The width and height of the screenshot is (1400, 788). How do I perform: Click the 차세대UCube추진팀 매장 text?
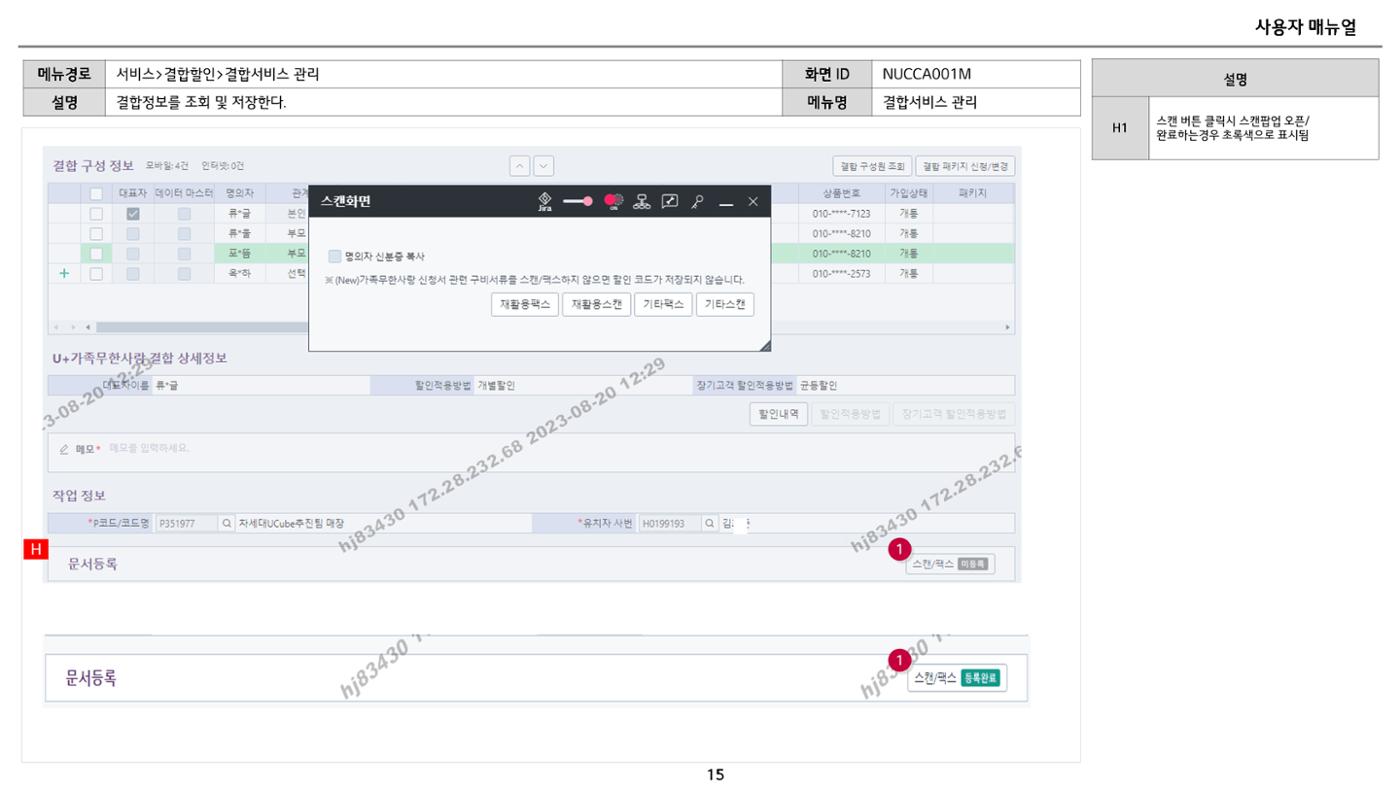[x=290, y=523]
